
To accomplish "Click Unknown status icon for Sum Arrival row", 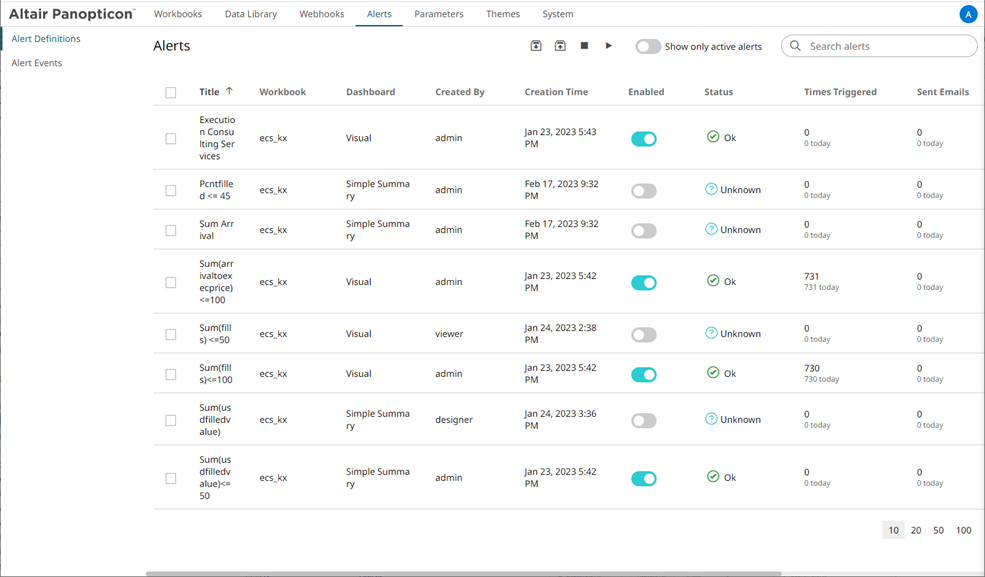I will point(711,229).
